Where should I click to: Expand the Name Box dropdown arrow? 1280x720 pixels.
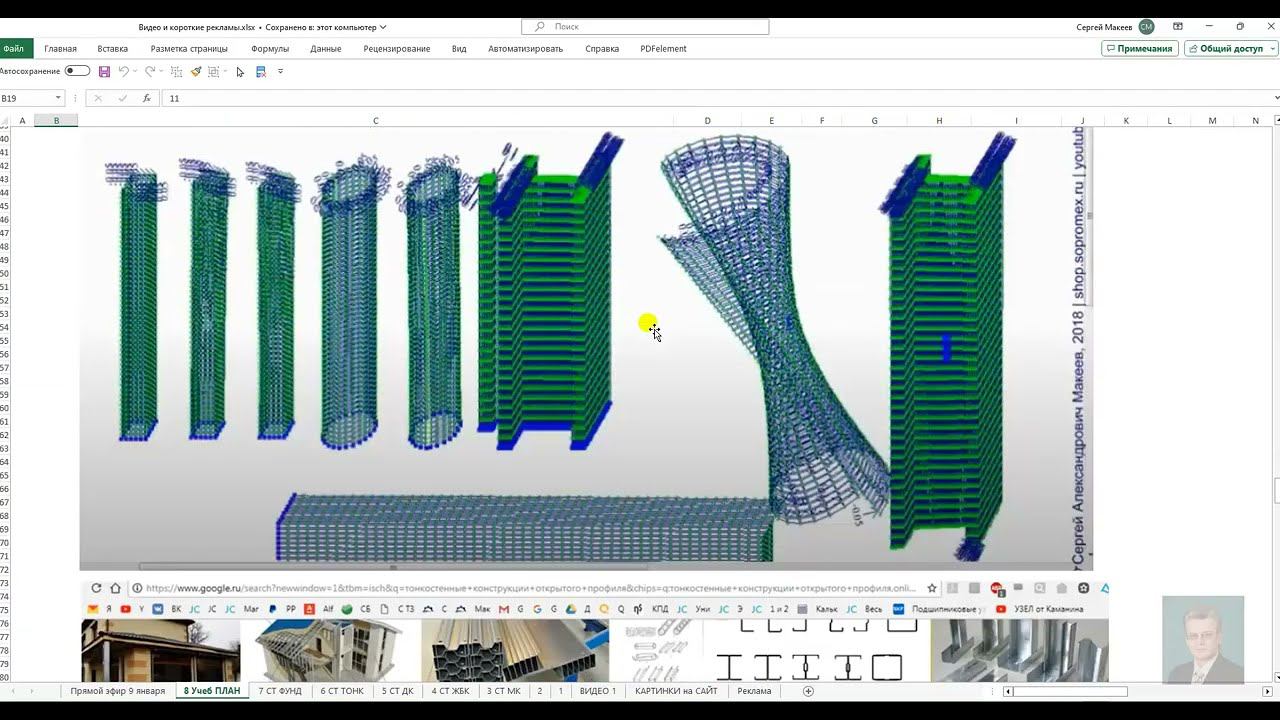[58, 98]
